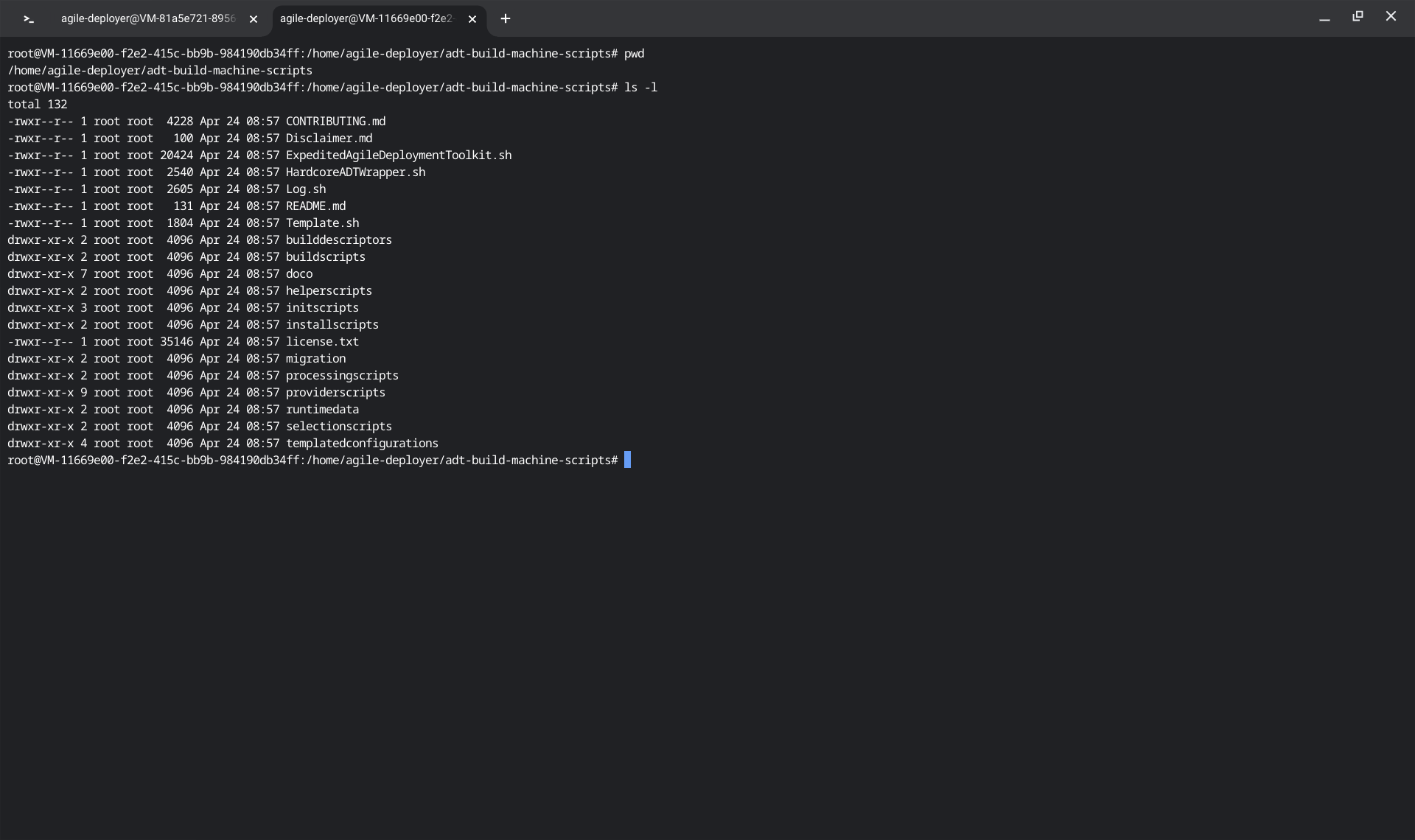Restore down the terminal window
This screenshot has height=840, width=1415.
click(x=1358, y=16)
